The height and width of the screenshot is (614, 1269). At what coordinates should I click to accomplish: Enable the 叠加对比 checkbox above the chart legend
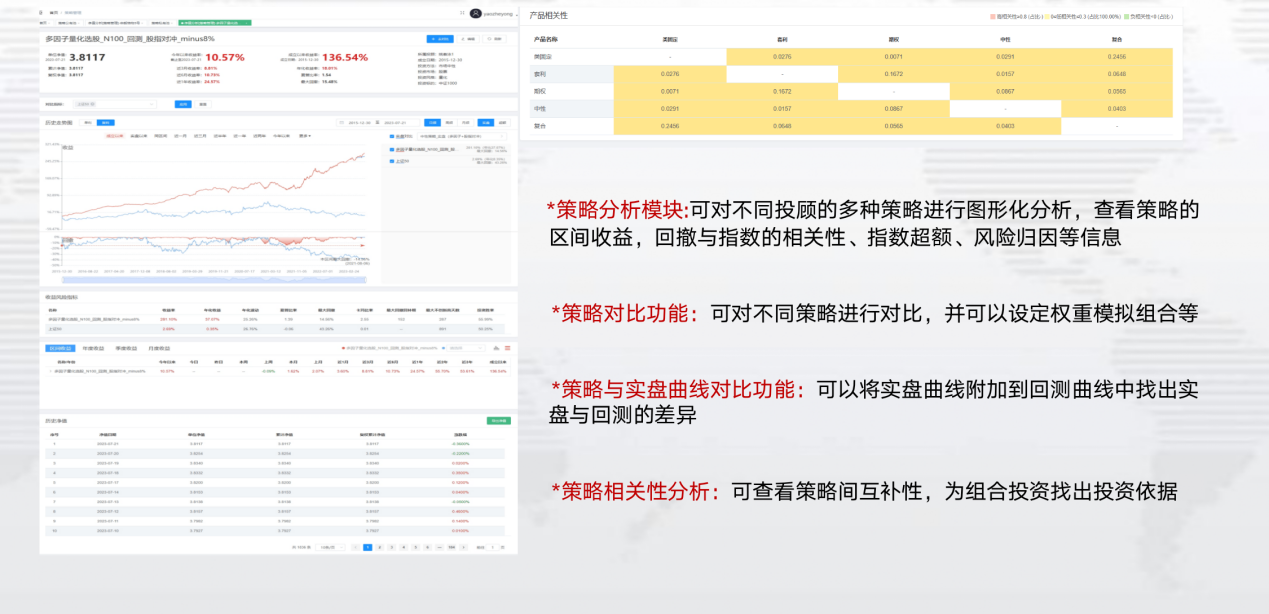(390, 138)
